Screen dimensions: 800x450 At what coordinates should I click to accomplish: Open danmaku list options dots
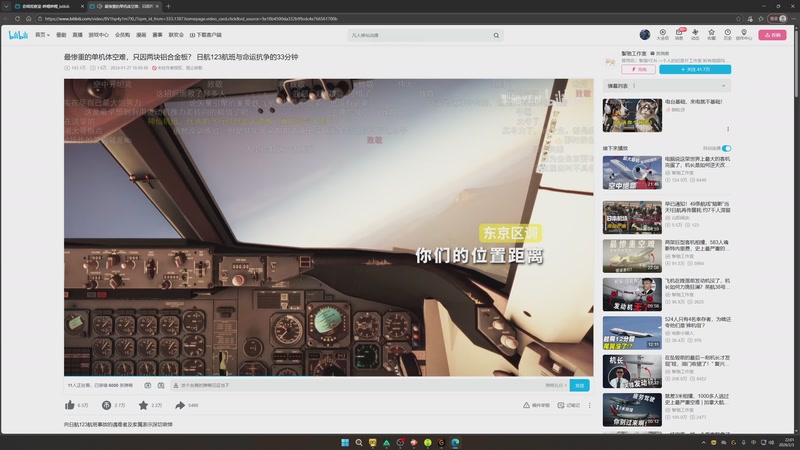click(x=634, y=86)
